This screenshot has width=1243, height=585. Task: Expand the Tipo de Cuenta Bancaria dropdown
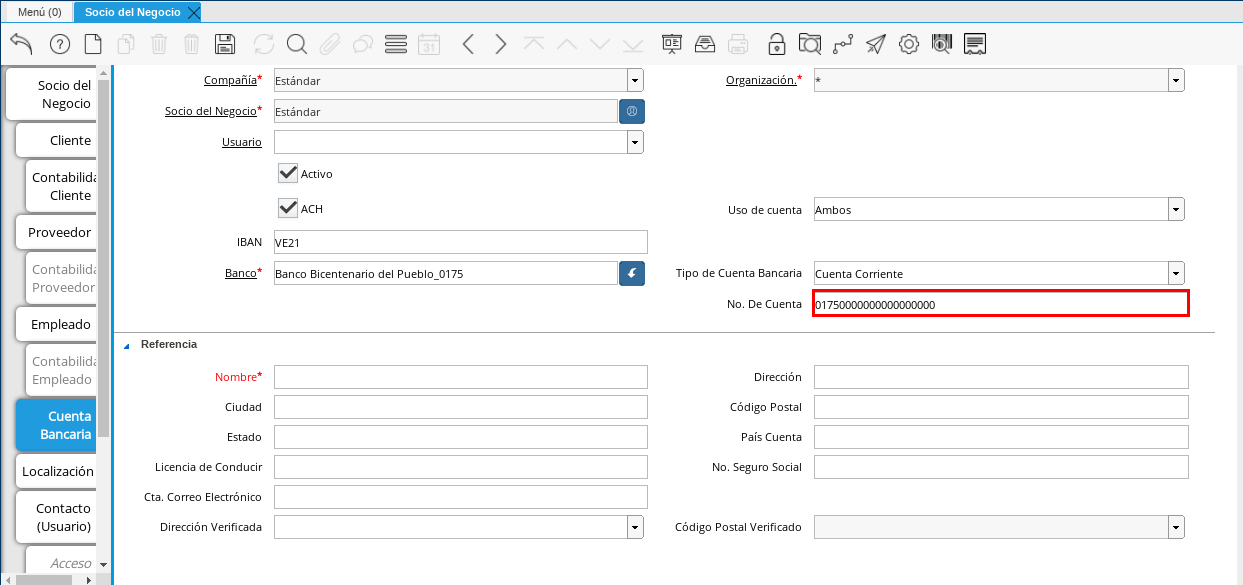[x=1176, y=273]
